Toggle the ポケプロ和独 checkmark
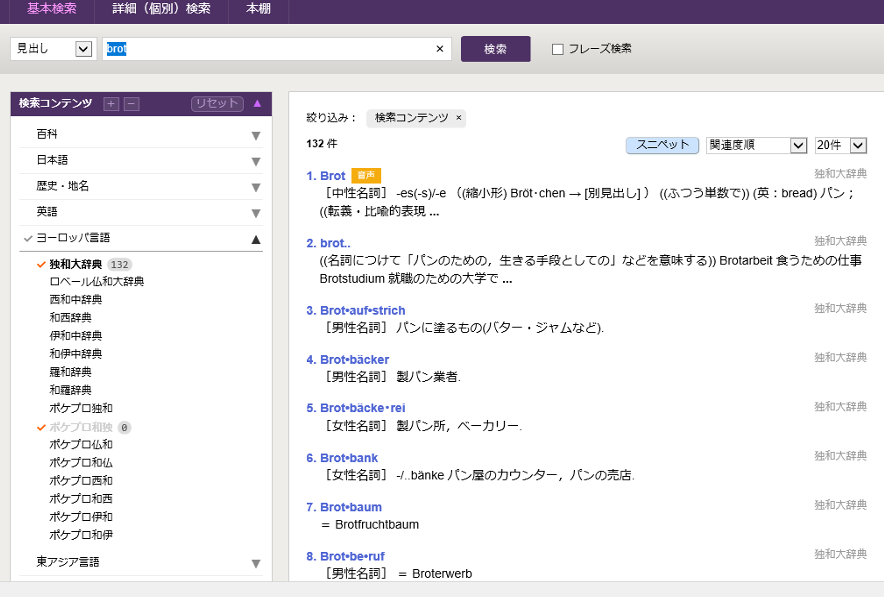The width and height of the screenshot is (884, 598). 41,427
